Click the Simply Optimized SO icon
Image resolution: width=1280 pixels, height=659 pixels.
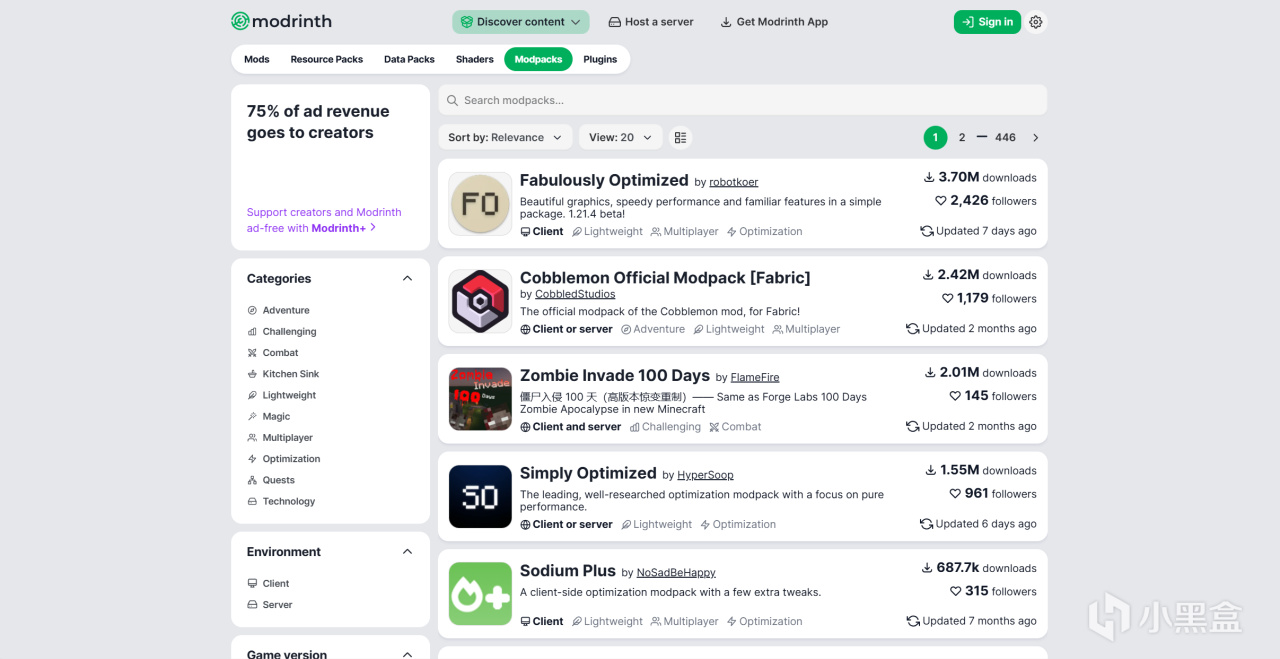(480, 497)
